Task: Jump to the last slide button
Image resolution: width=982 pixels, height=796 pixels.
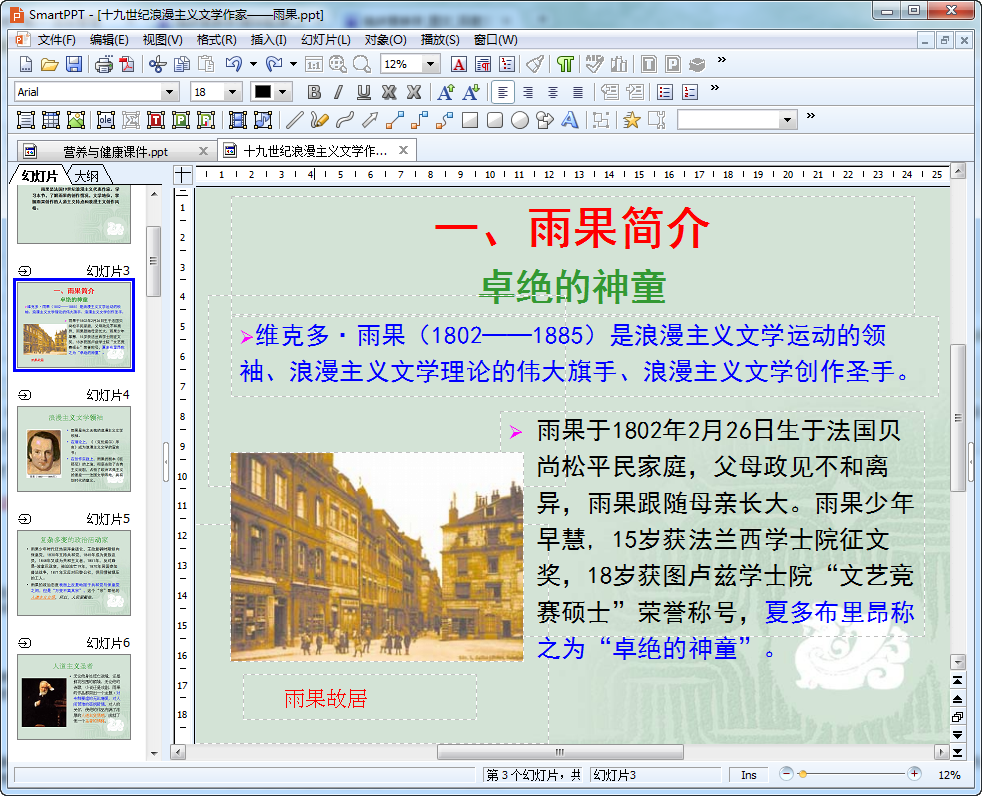Action: (x=958, y=752)
